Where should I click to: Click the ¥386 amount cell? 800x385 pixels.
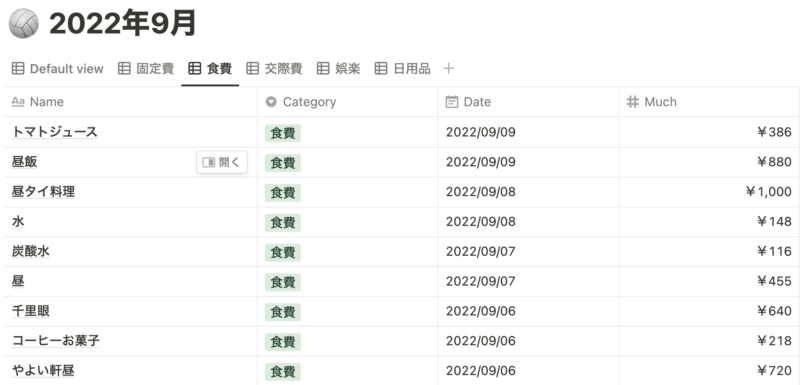709,132
